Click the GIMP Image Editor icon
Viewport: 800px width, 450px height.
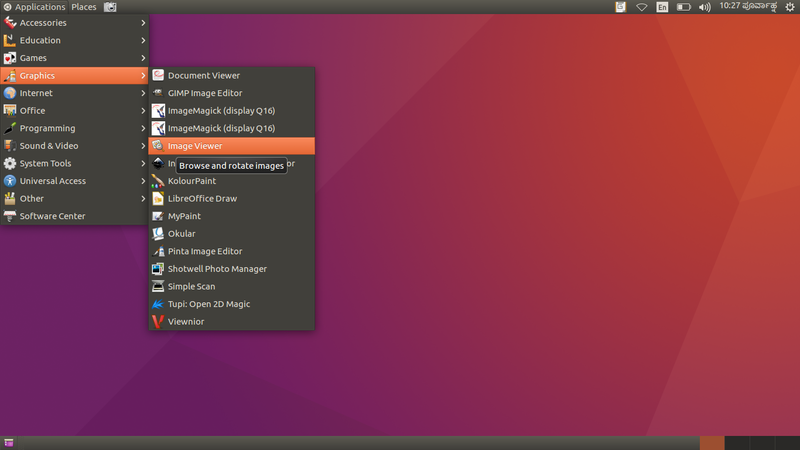(158, 93)
